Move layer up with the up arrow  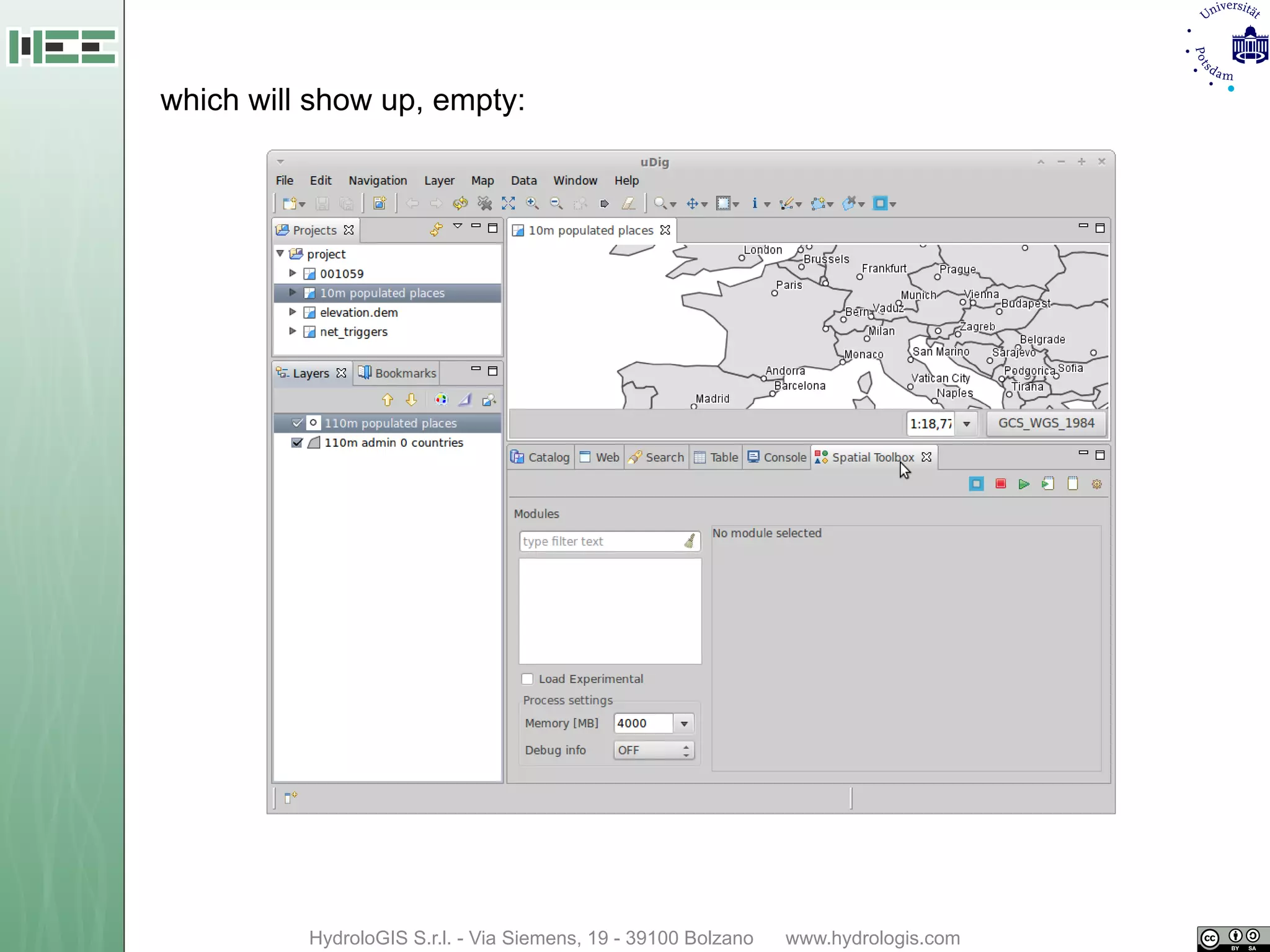[x=388, y=400]
